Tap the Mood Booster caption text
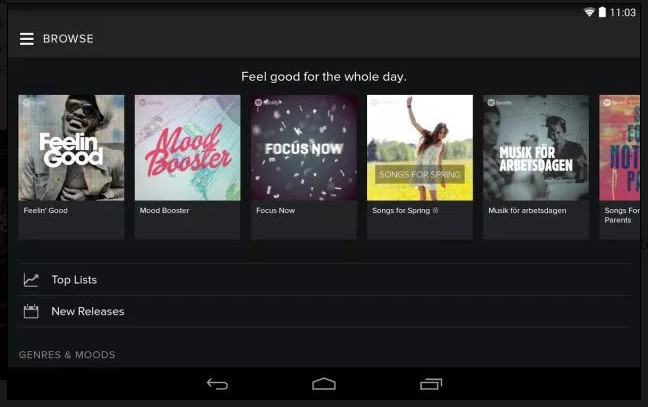 coord(164,210)
